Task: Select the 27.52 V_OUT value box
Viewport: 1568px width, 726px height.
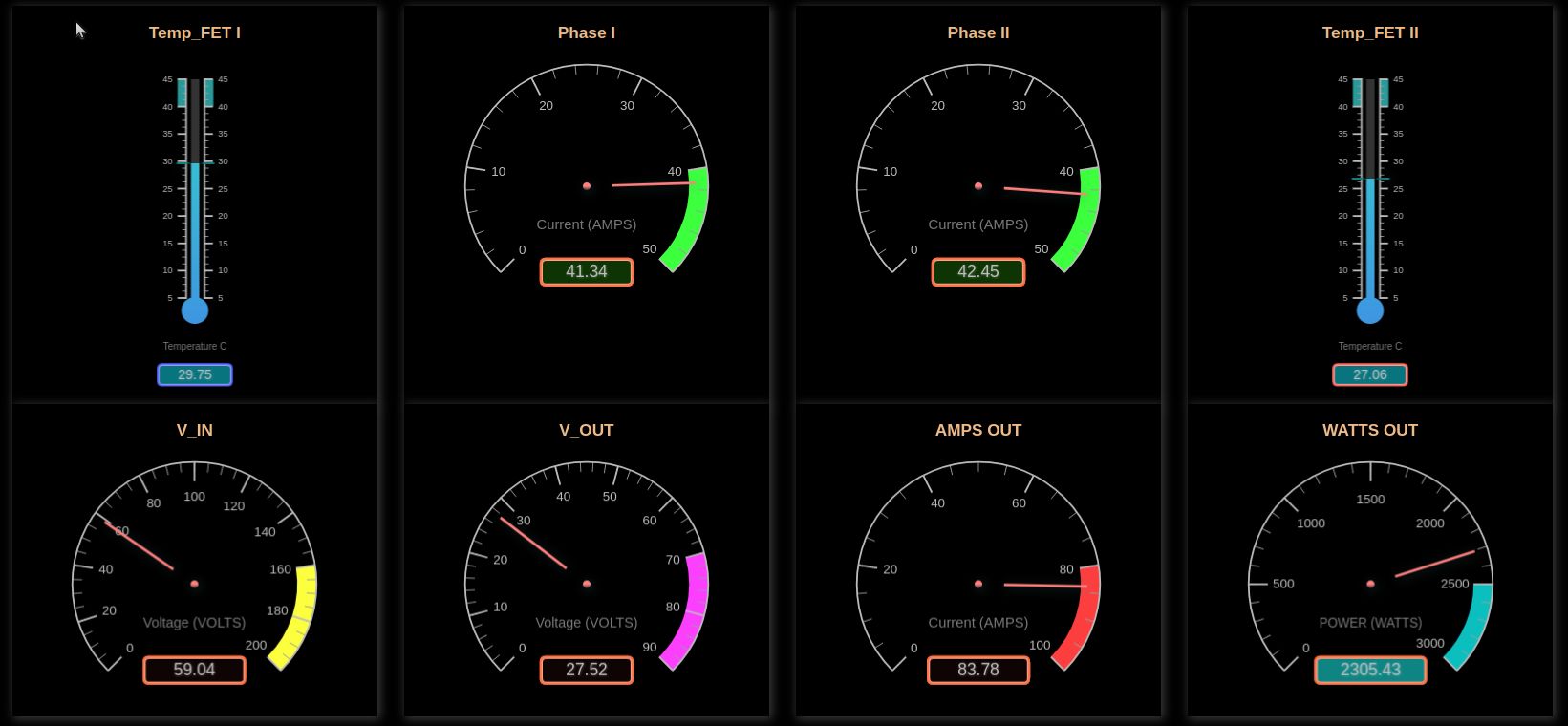Action: 587,670
